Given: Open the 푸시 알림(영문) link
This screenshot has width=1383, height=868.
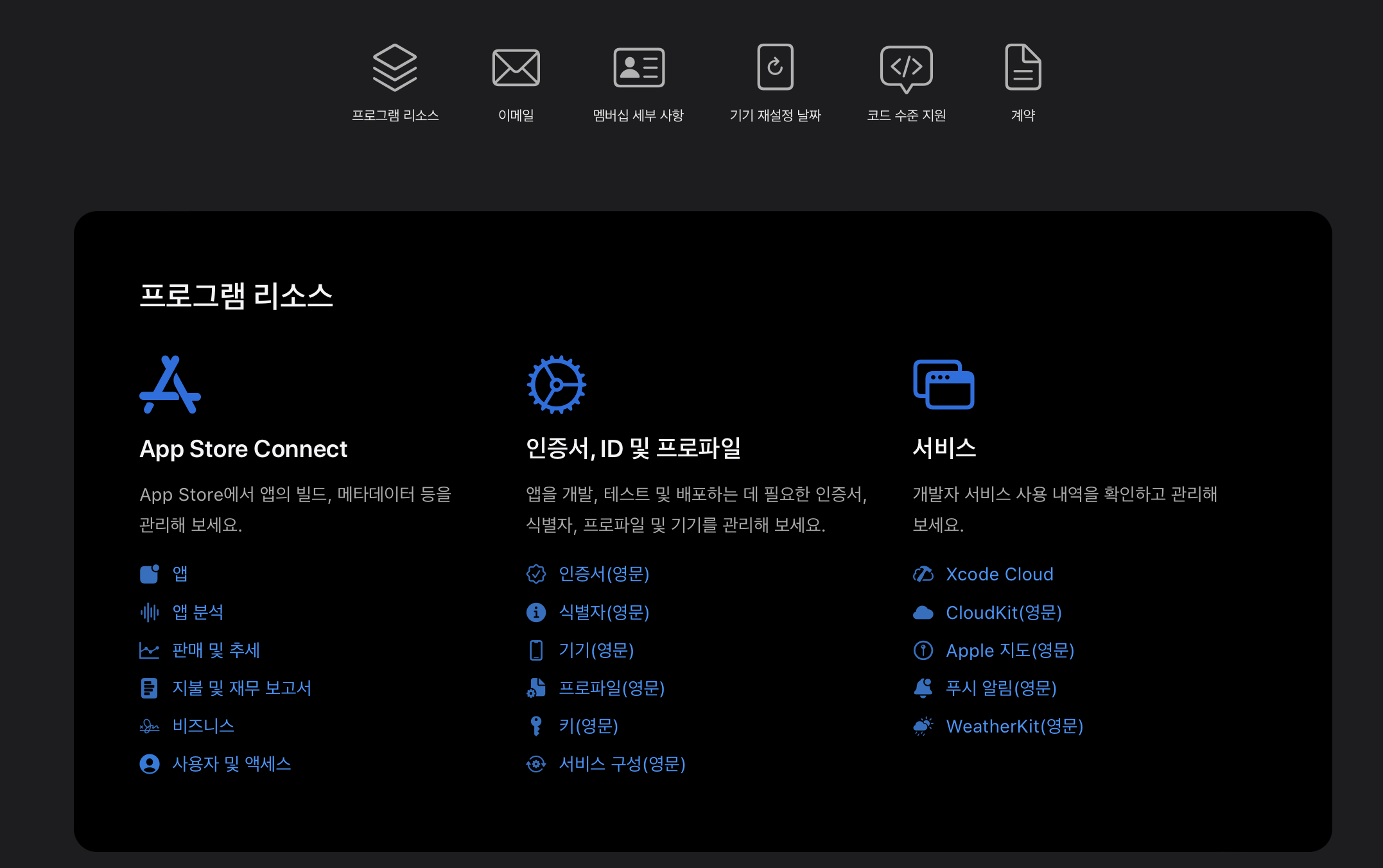Looking at the screenshot, I should coord(1001,688).
